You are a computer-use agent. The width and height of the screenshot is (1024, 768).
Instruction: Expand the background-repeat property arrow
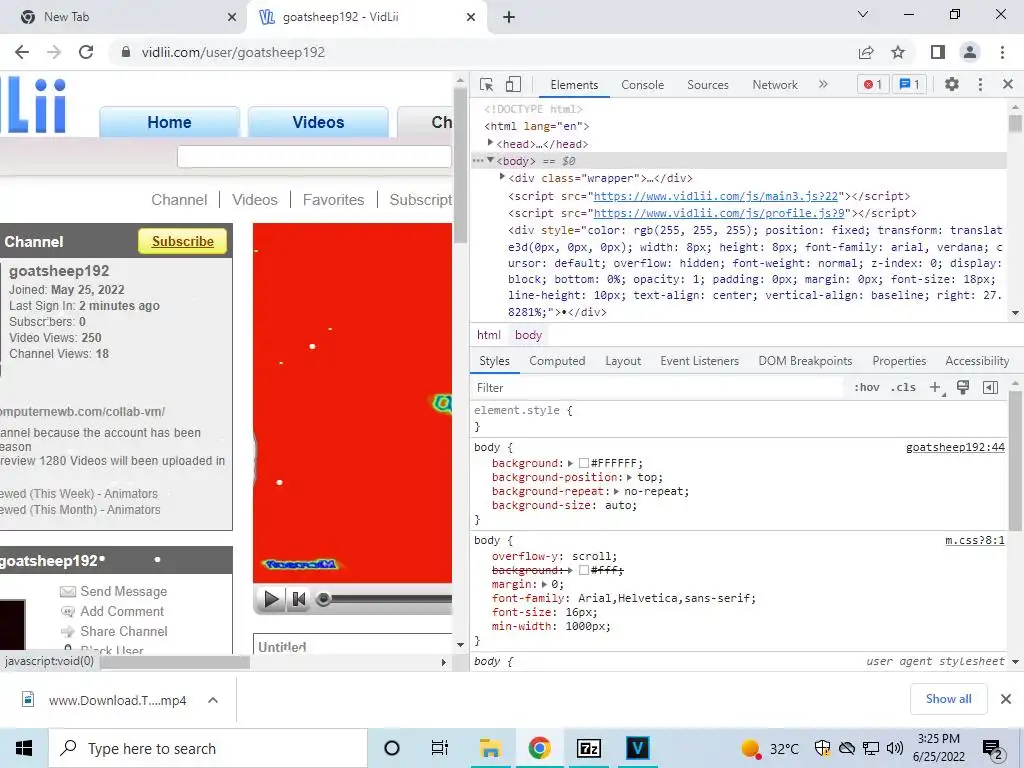616,491
